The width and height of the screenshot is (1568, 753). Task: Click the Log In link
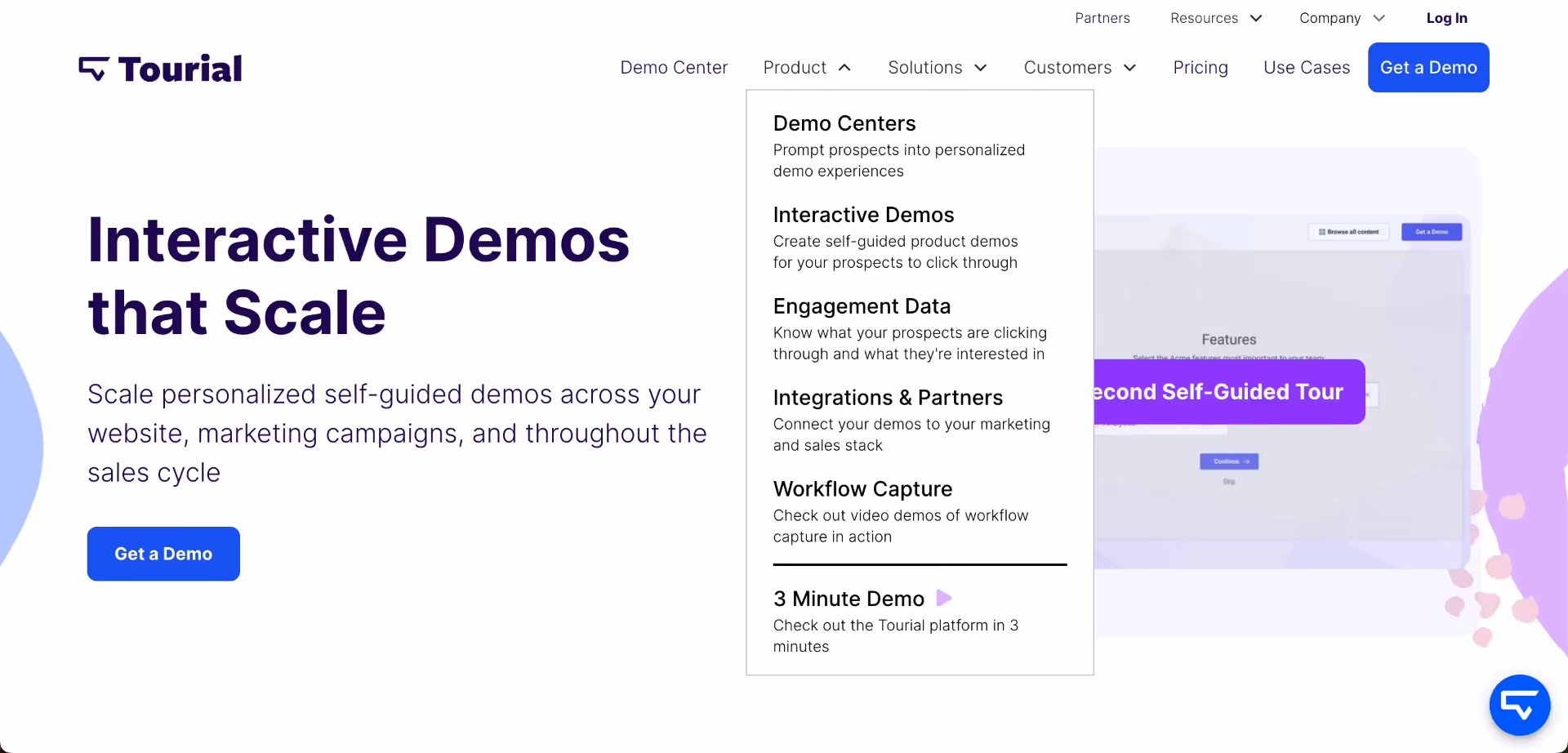[x=1446, y=18]
